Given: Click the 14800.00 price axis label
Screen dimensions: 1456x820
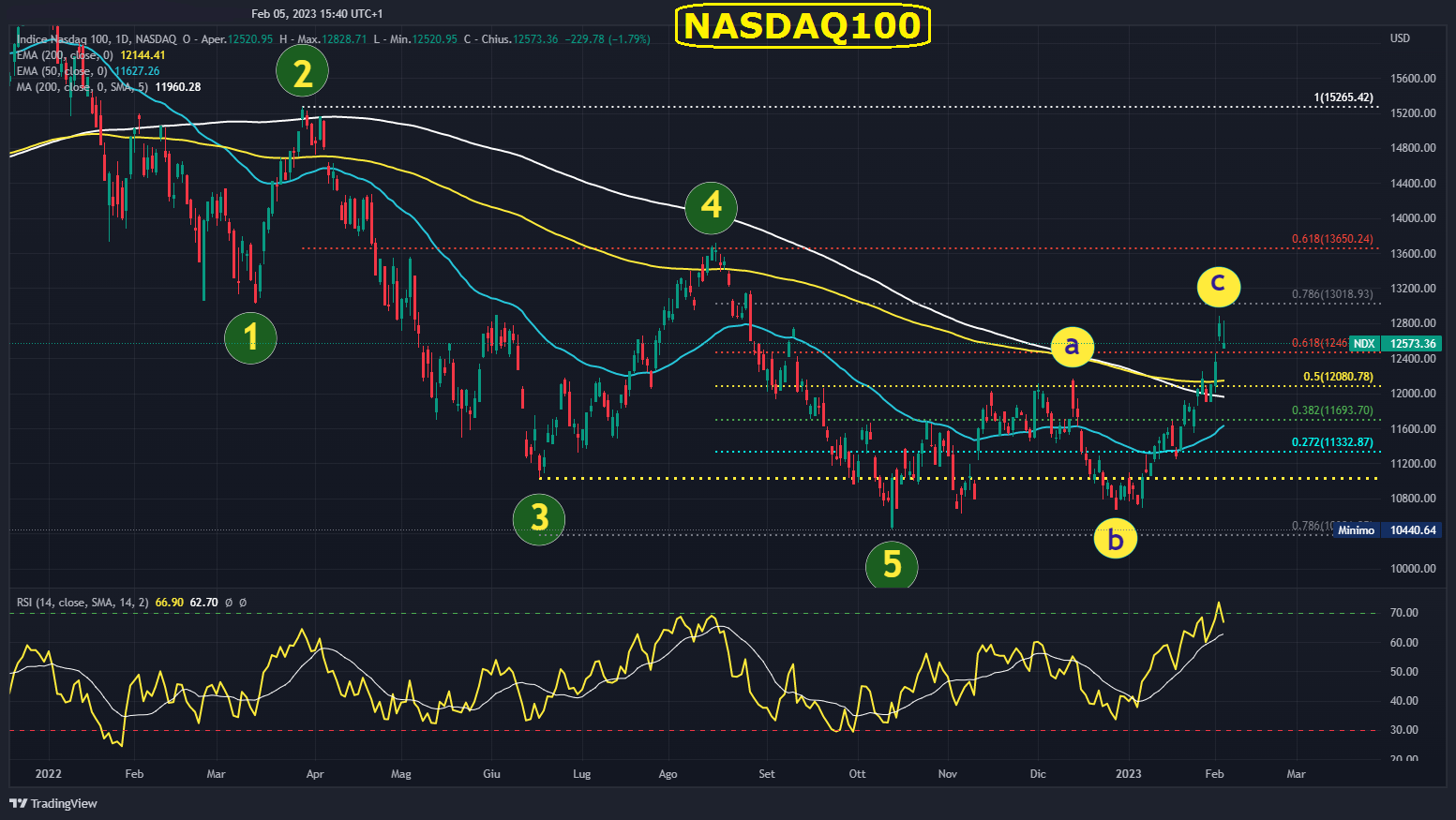Looking at the screenshot, I should (1413, 148).
